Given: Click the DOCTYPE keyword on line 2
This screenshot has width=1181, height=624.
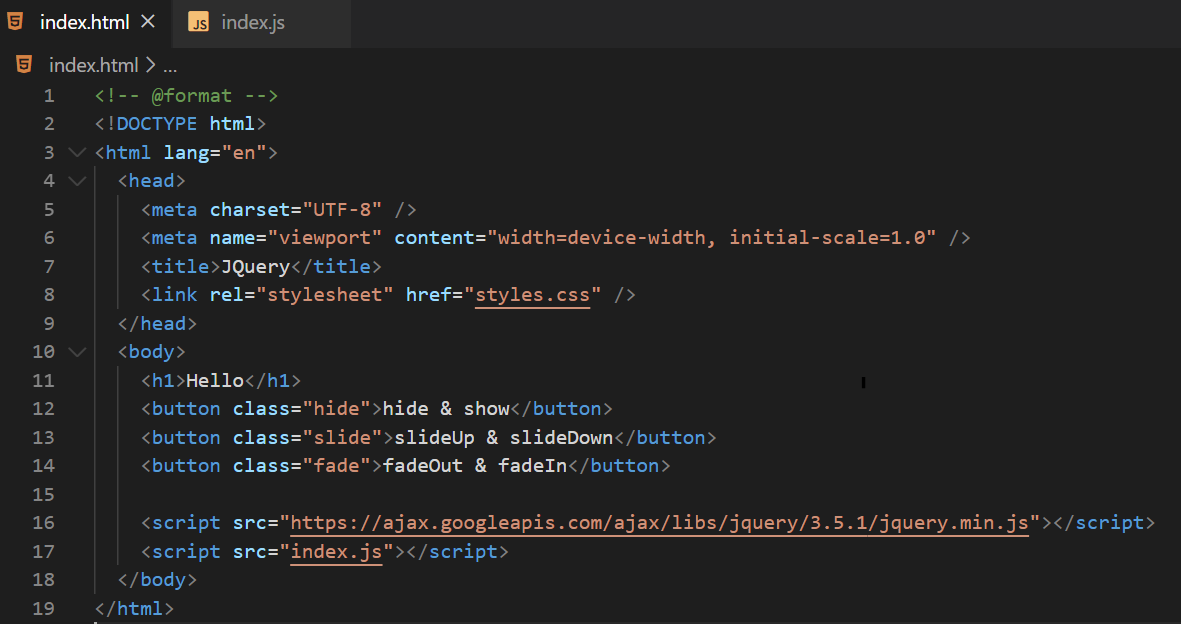Looking at the screenshot, I should click(x=157, y=124).
